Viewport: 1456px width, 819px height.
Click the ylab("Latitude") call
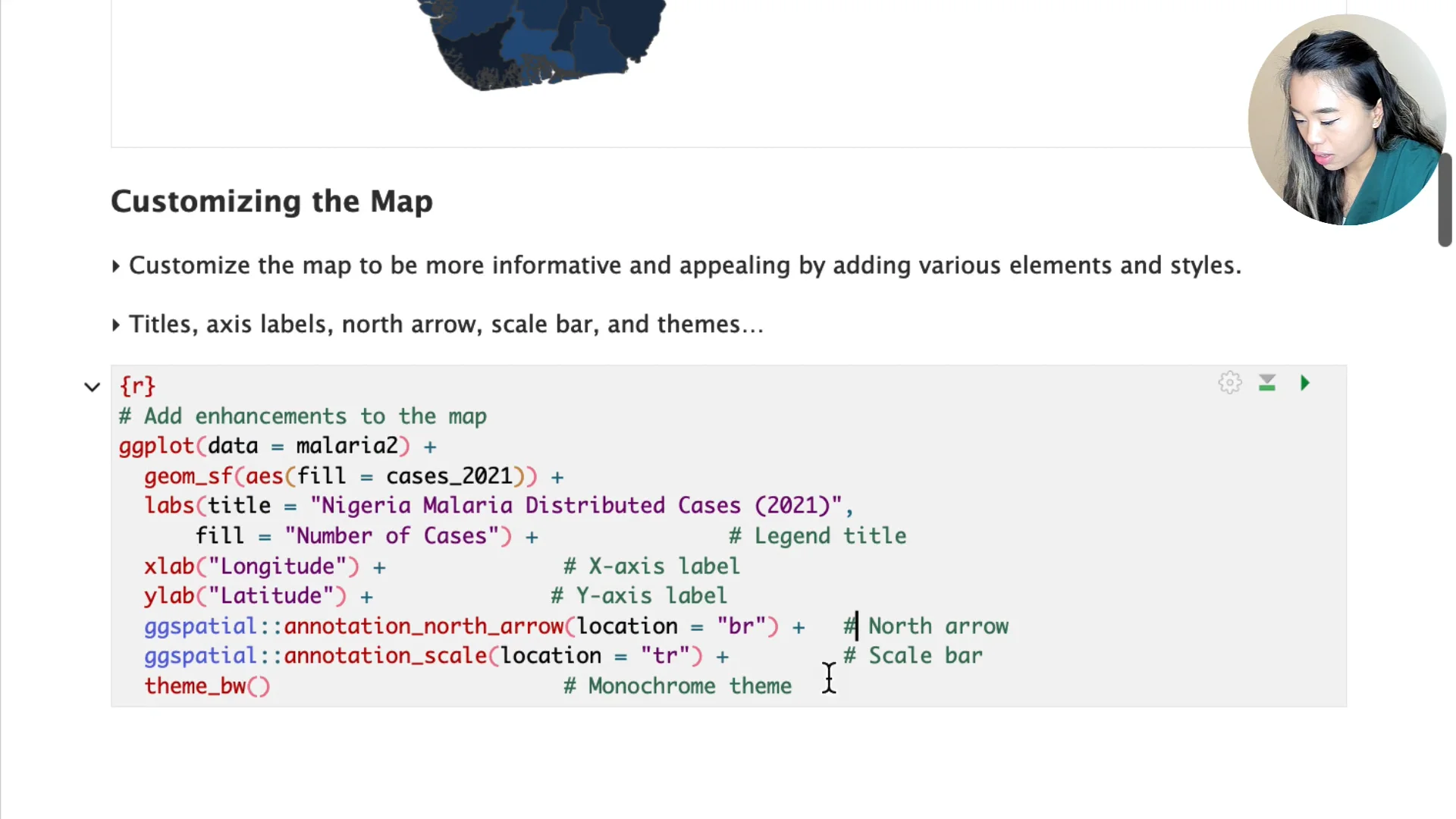244,595
